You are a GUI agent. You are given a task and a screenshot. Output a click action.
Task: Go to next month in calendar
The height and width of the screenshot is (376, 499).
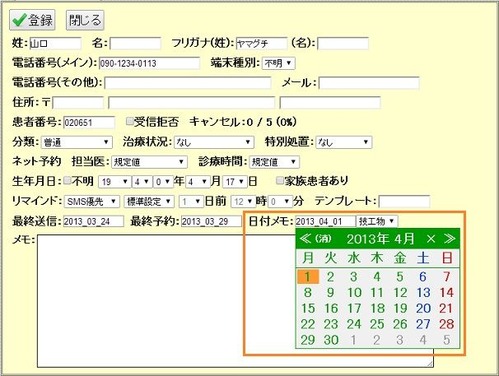pos(449,238)
